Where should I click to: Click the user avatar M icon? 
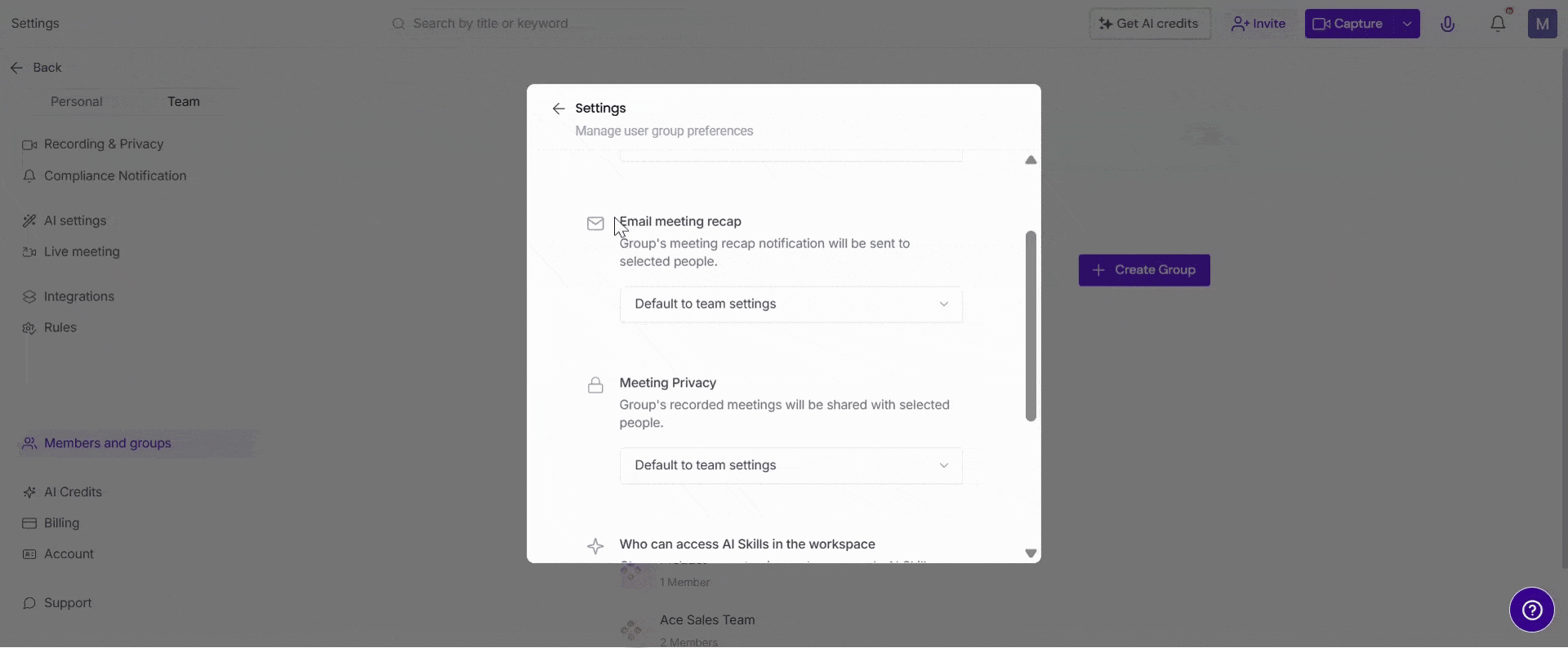point(1542,24)
